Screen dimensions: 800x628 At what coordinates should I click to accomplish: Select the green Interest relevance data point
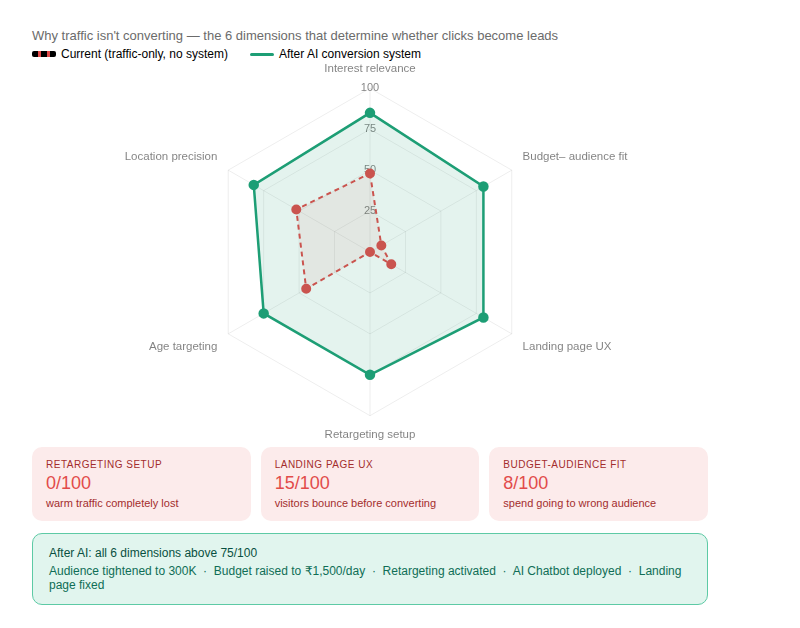pyautogui.click(x=370, y=113)
